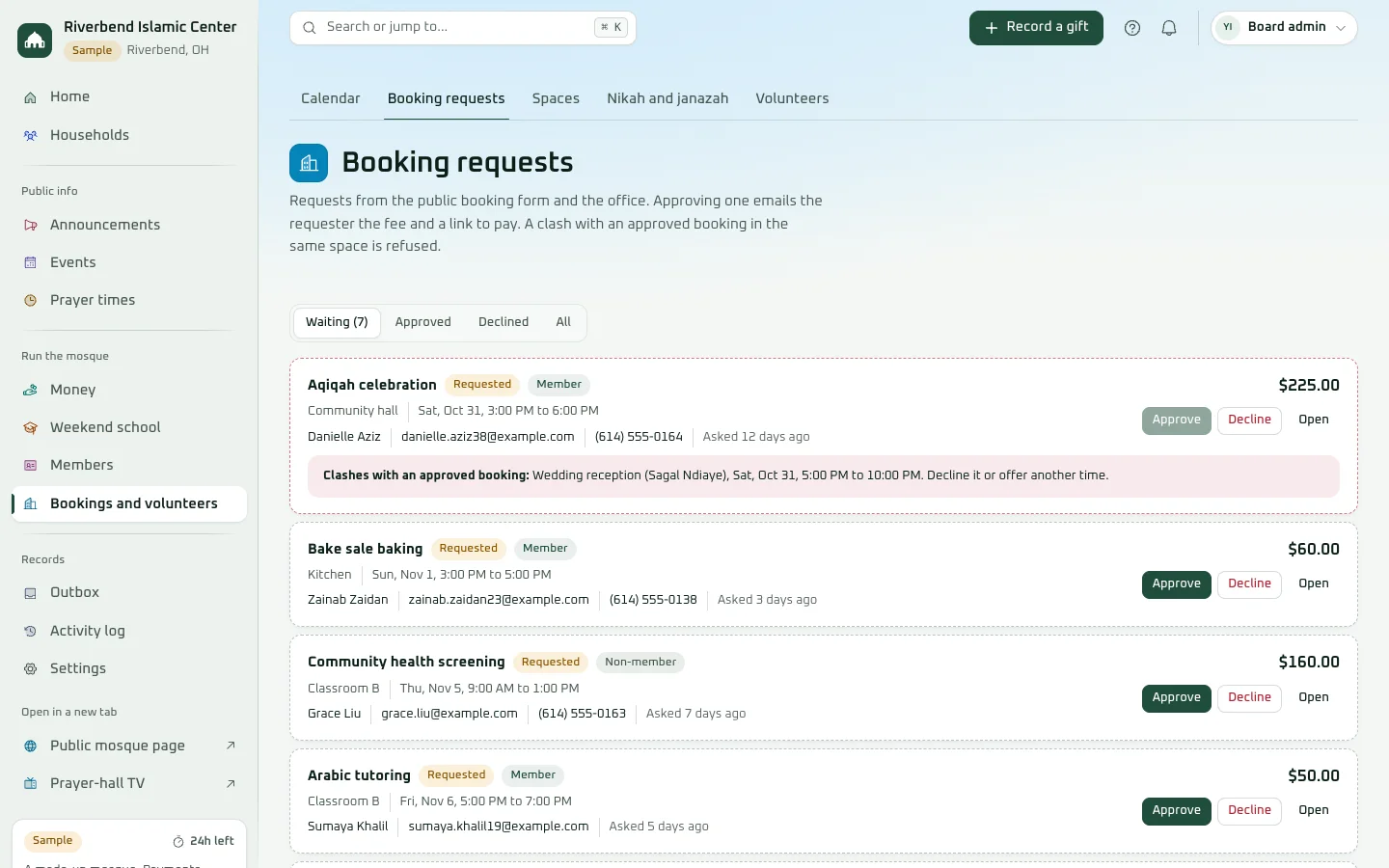Image resolution: width=1389 pixels, height=868 pixels.
Task: Open the Community health screening request
Action: tap(1314, 698)
